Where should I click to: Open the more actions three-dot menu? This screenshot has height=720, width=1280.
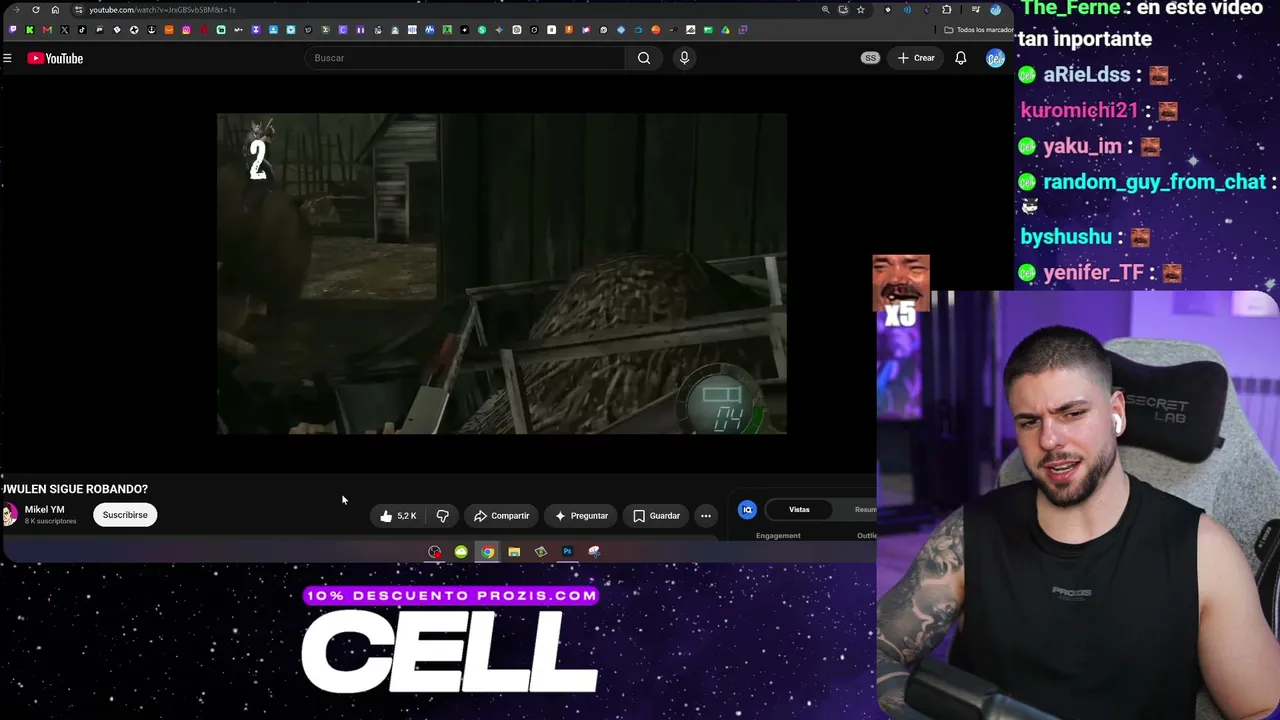click(706, 516)
